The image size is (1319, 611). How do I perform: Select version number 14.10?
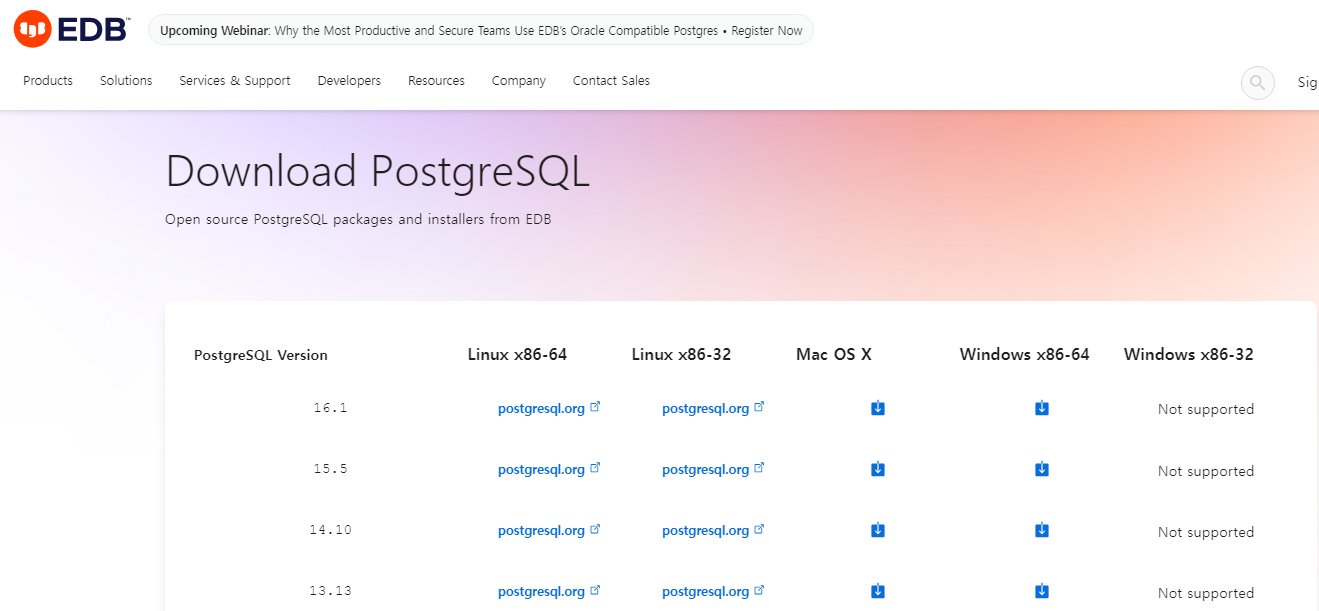click(x=330, y=530)
